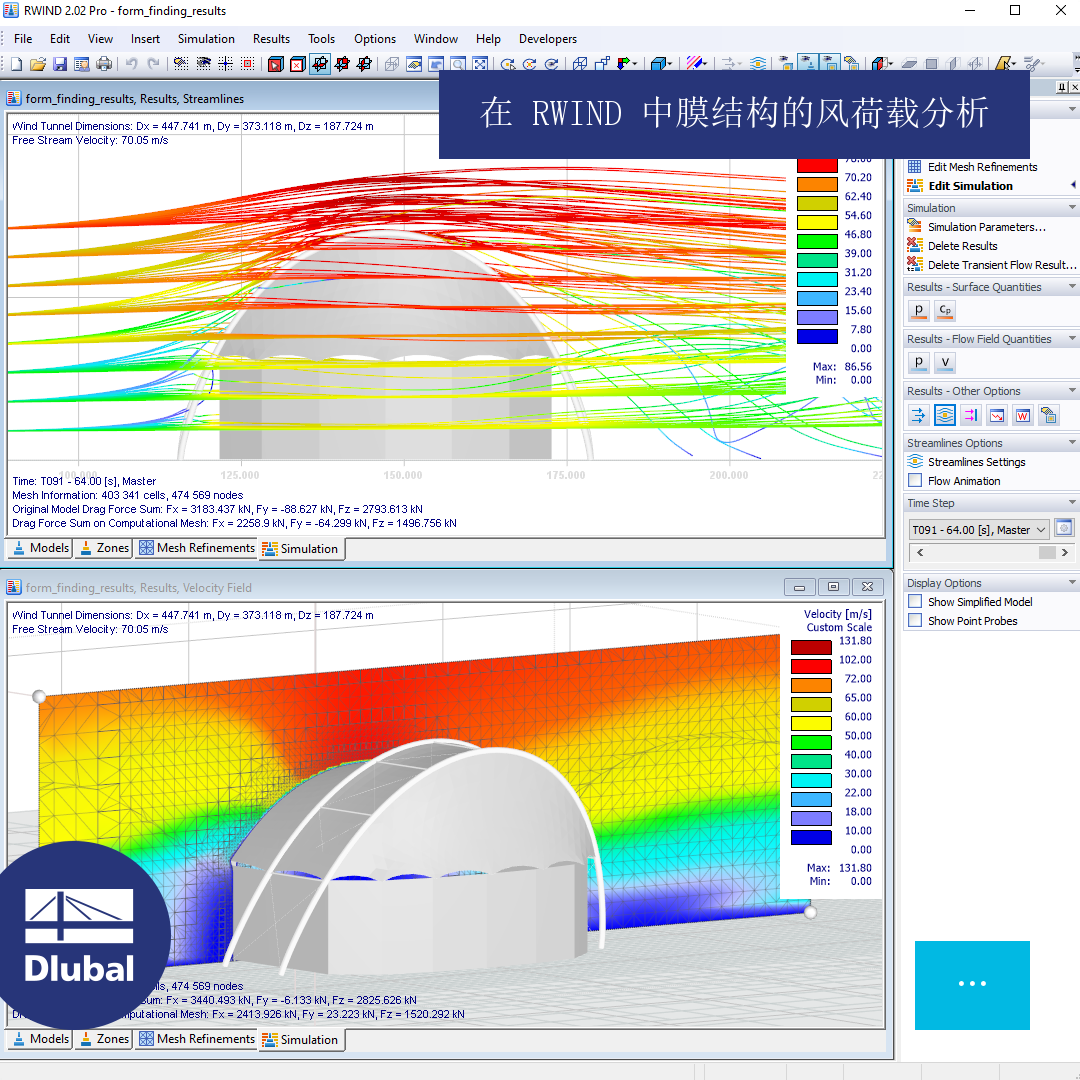
Task: Click the Velocity Field window minimize button
Action: point(800,587)
